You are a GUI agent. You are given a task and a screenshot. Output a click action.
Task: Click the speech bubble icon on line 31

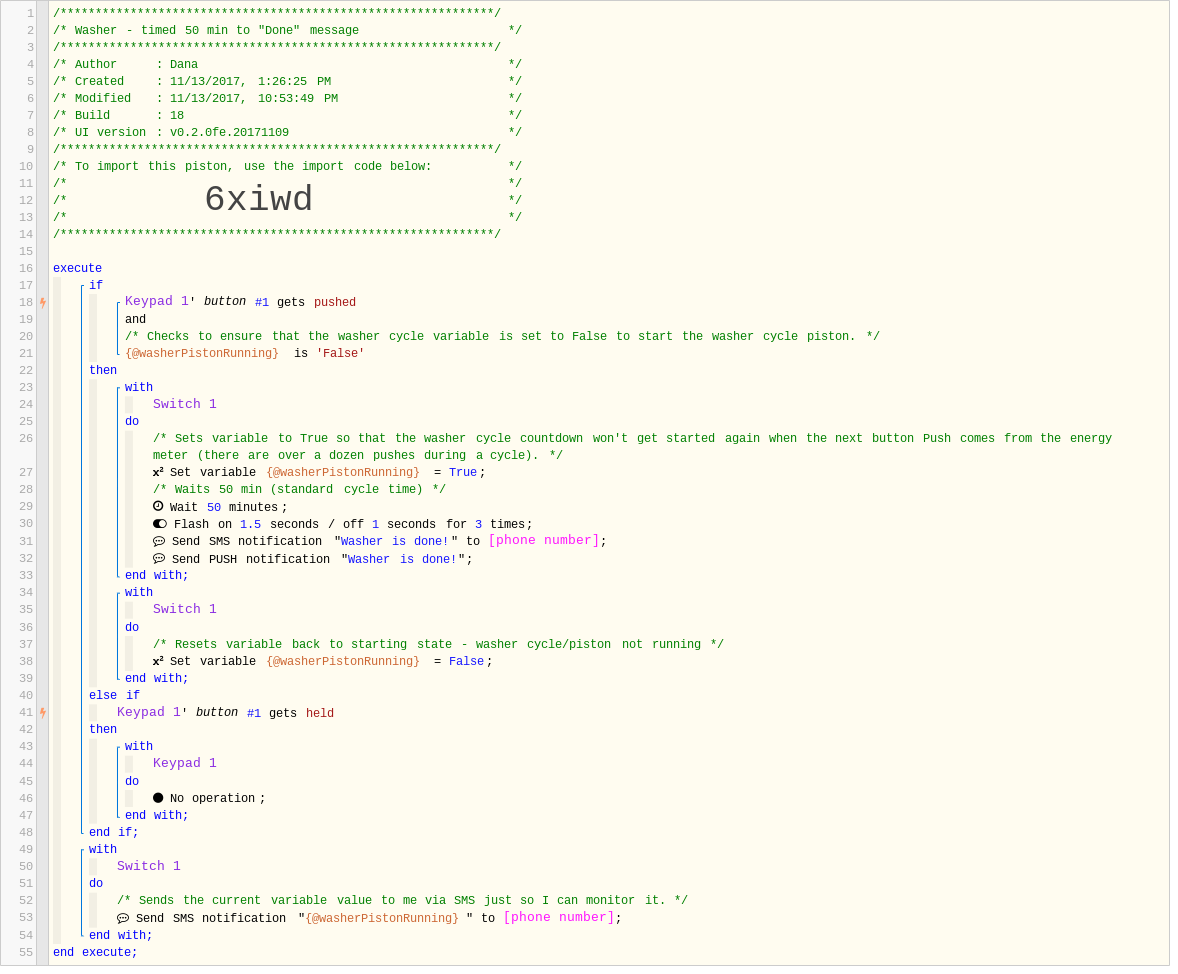[x=159, y=542]
